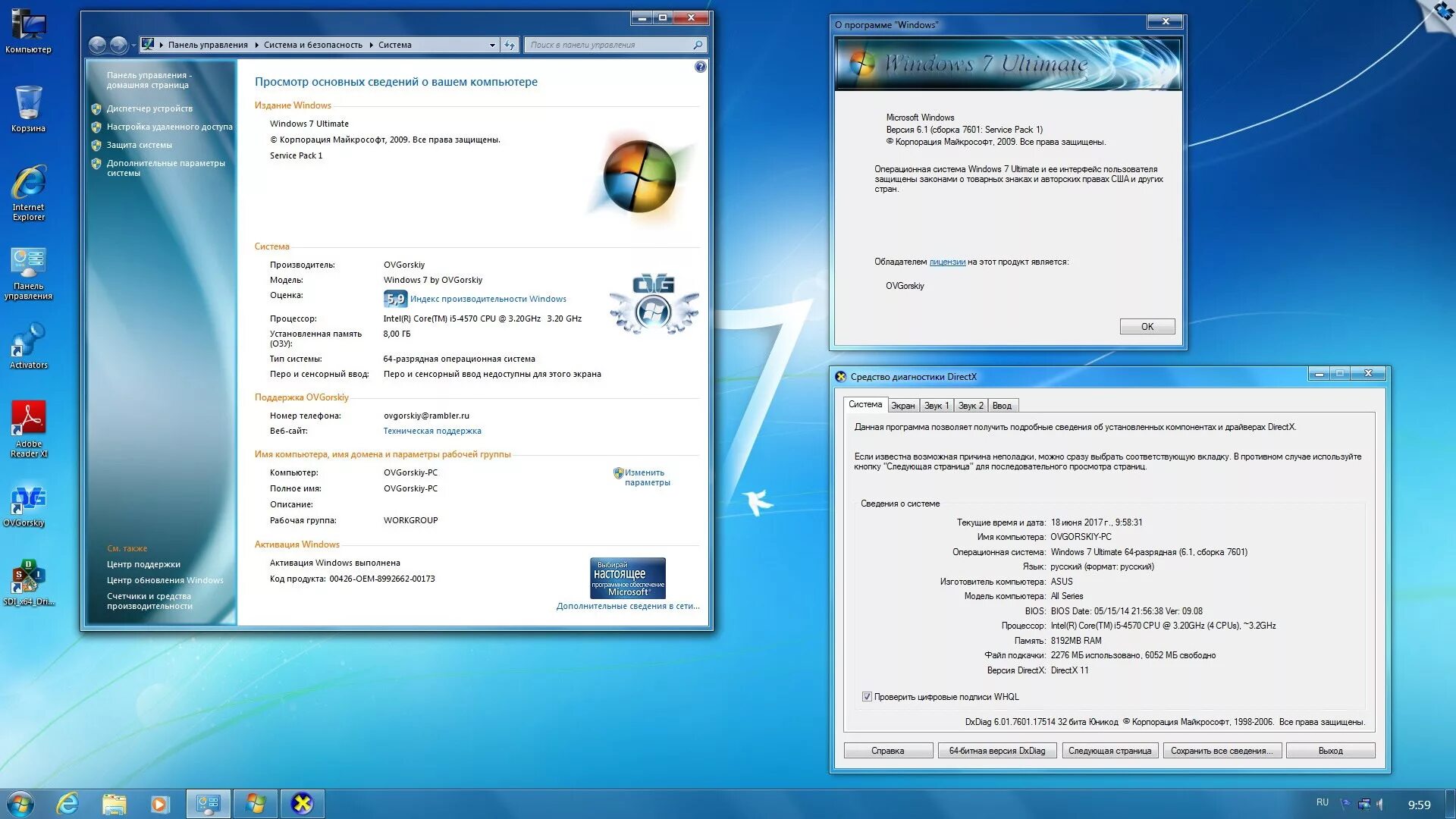The width and height of the screenshot is (1456, 819).
Task: Click the DirectX diagnostic taskbar icon
Action: tap(302, 803)
